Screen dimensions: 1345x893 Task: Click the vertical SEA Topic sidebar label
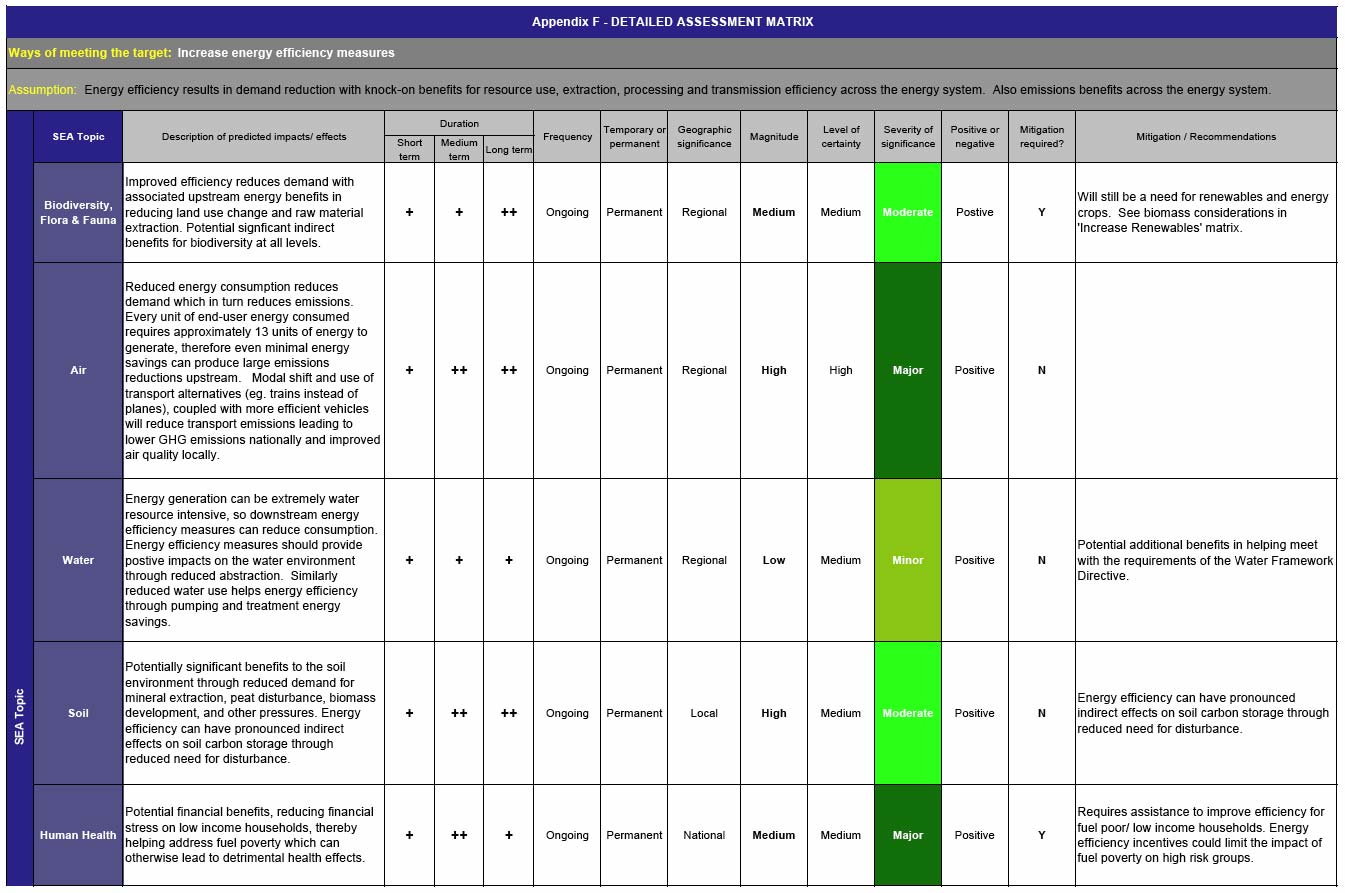point(19,716)
